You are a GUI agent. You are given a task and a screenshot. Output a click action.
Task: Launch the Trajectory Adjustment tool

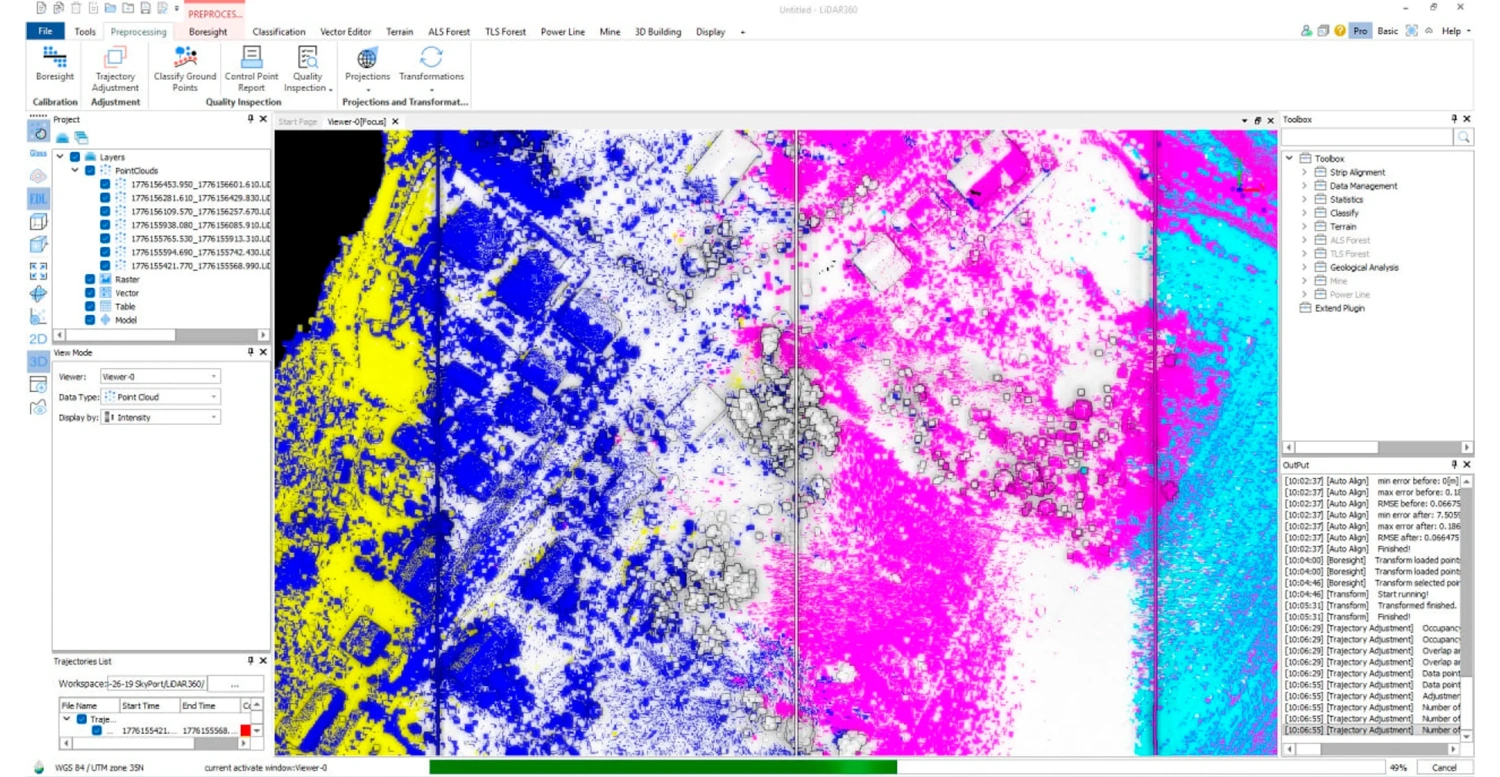click(115, 67)
